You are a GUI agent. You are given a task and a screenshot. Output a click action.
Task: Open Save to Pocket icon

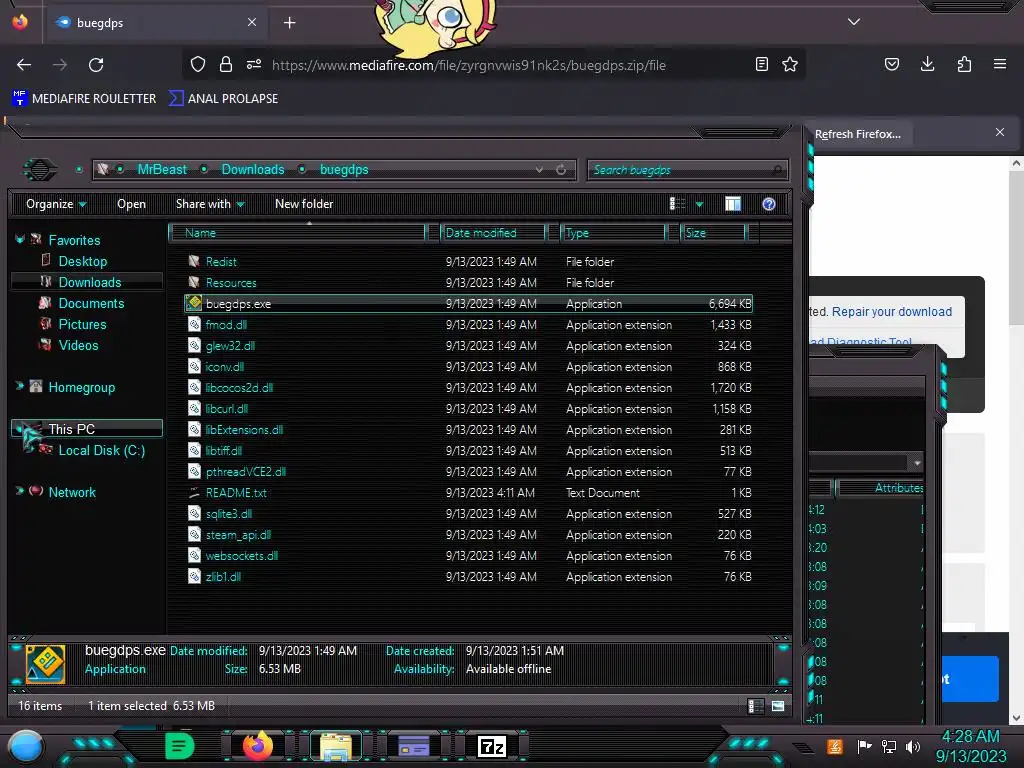(x=892, y=64)
